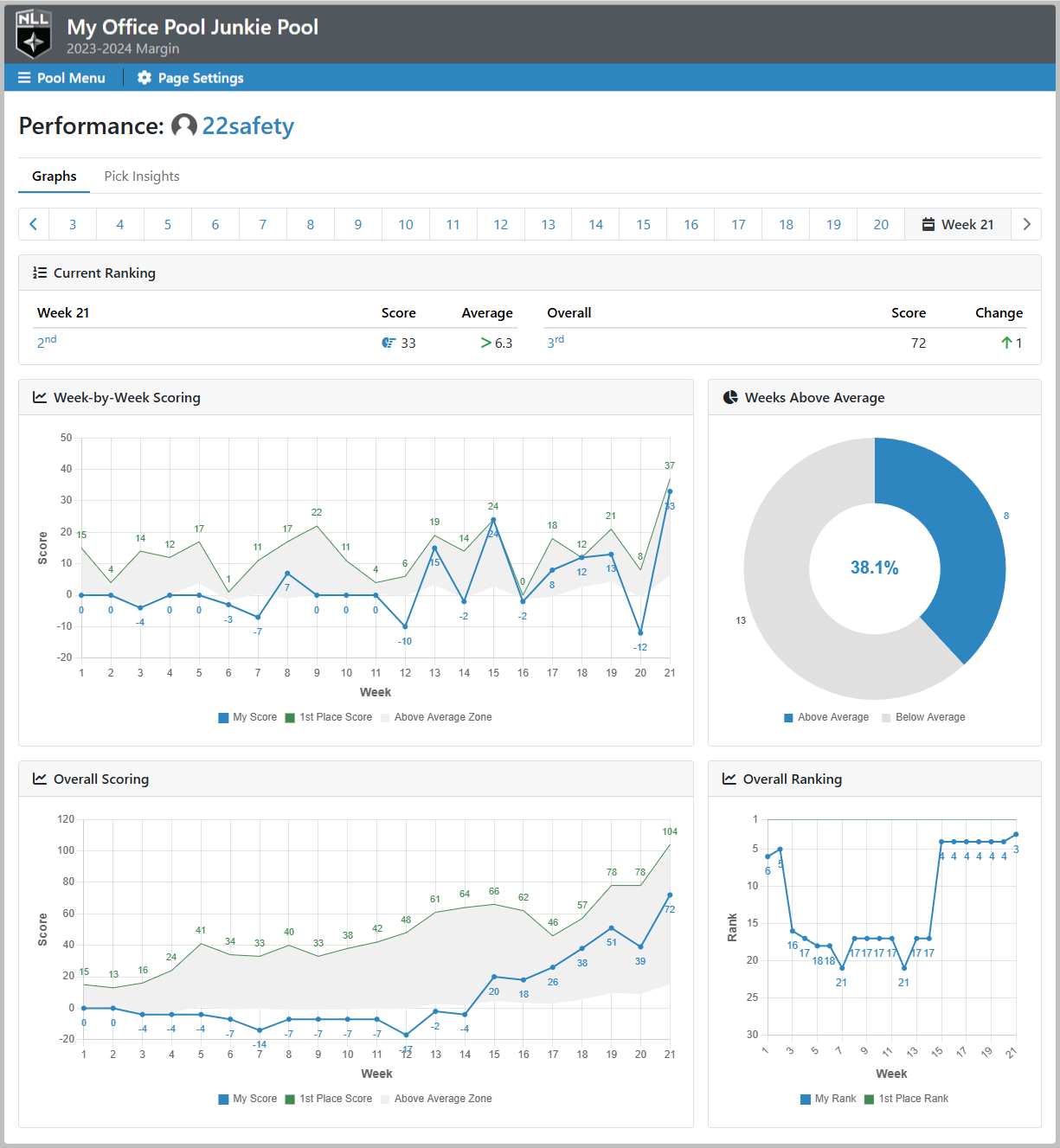Select week 14 in the week selector
Image resolution: width=1060 pixels, height=1148 pixels.
click(596, 224)
